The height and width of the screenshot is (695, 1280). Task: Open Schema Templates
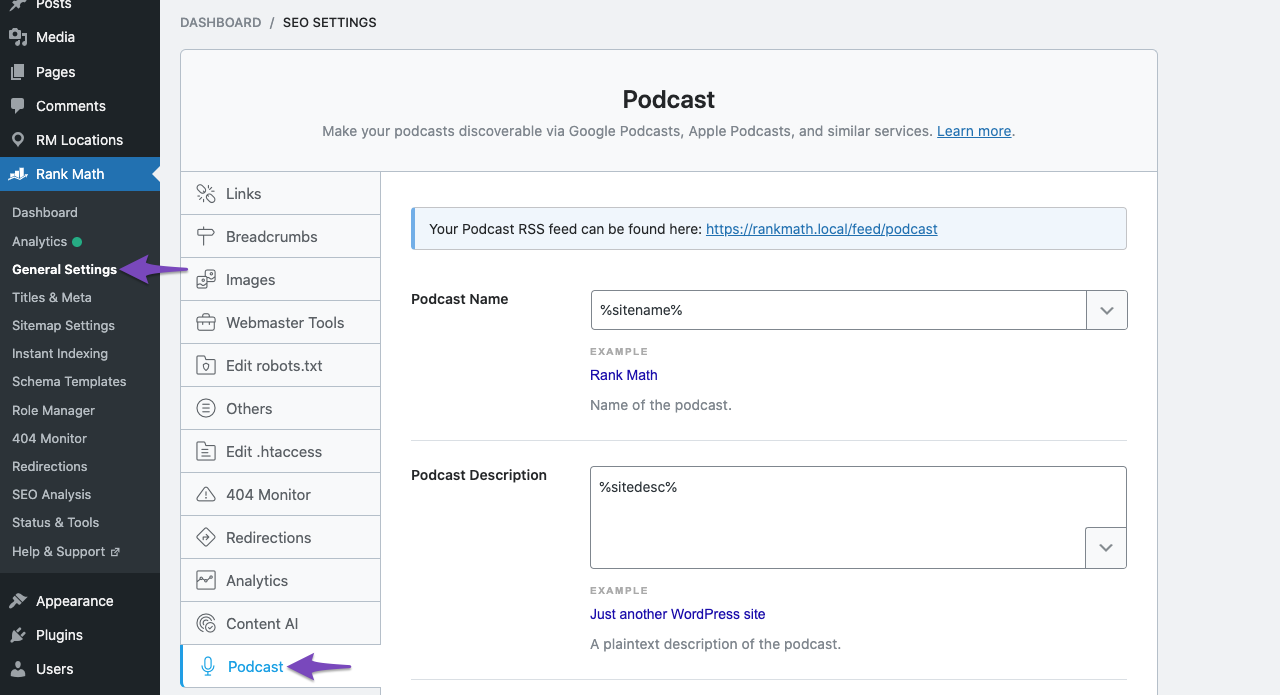click(x=69, y=381)
